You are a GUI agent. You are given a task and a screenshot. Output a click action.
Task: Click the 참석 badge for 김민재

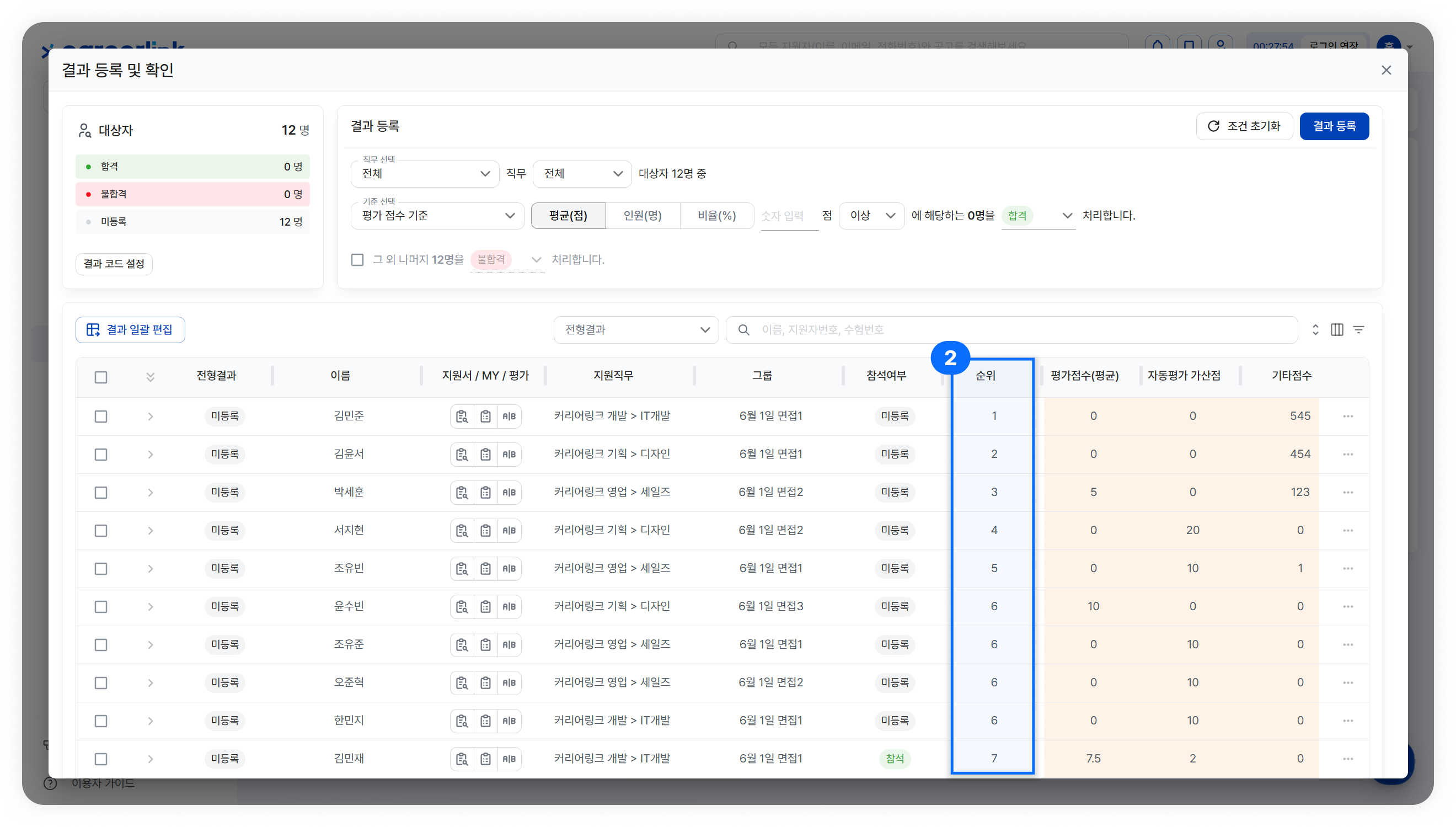coord(895,759)
